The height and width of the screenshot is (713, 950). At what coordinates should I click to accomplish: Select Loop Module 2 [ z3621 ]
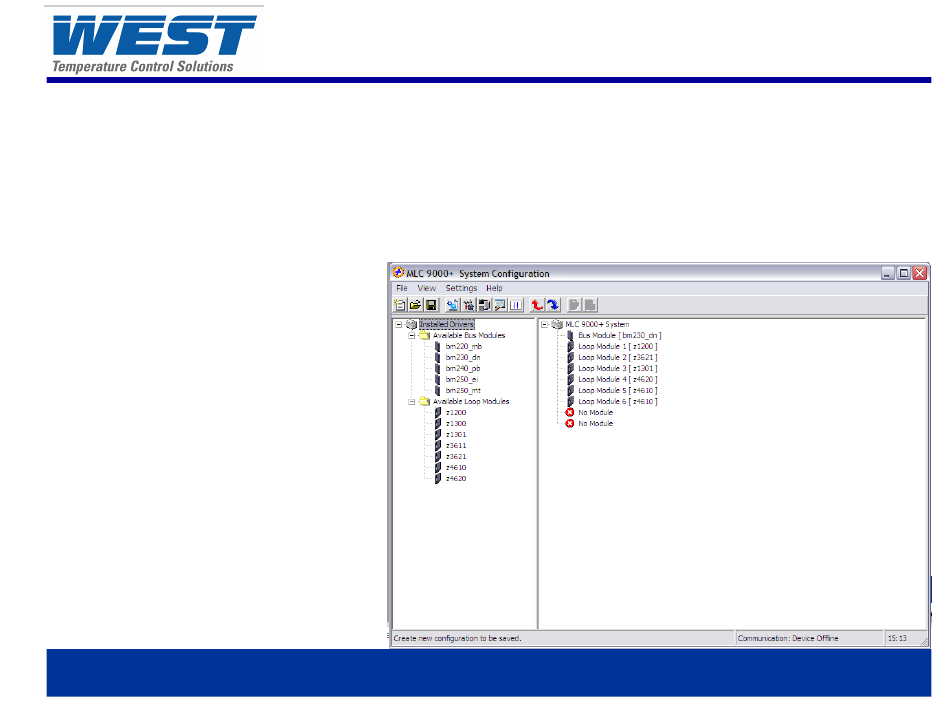(x=617, y=357)
